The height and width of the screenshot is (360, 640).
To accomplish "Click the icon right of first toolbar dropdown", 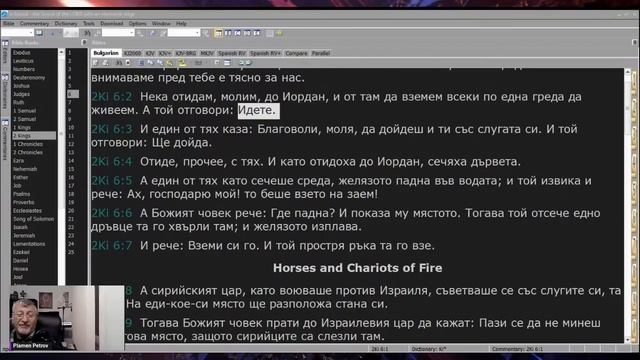I will tap(39, 33).
